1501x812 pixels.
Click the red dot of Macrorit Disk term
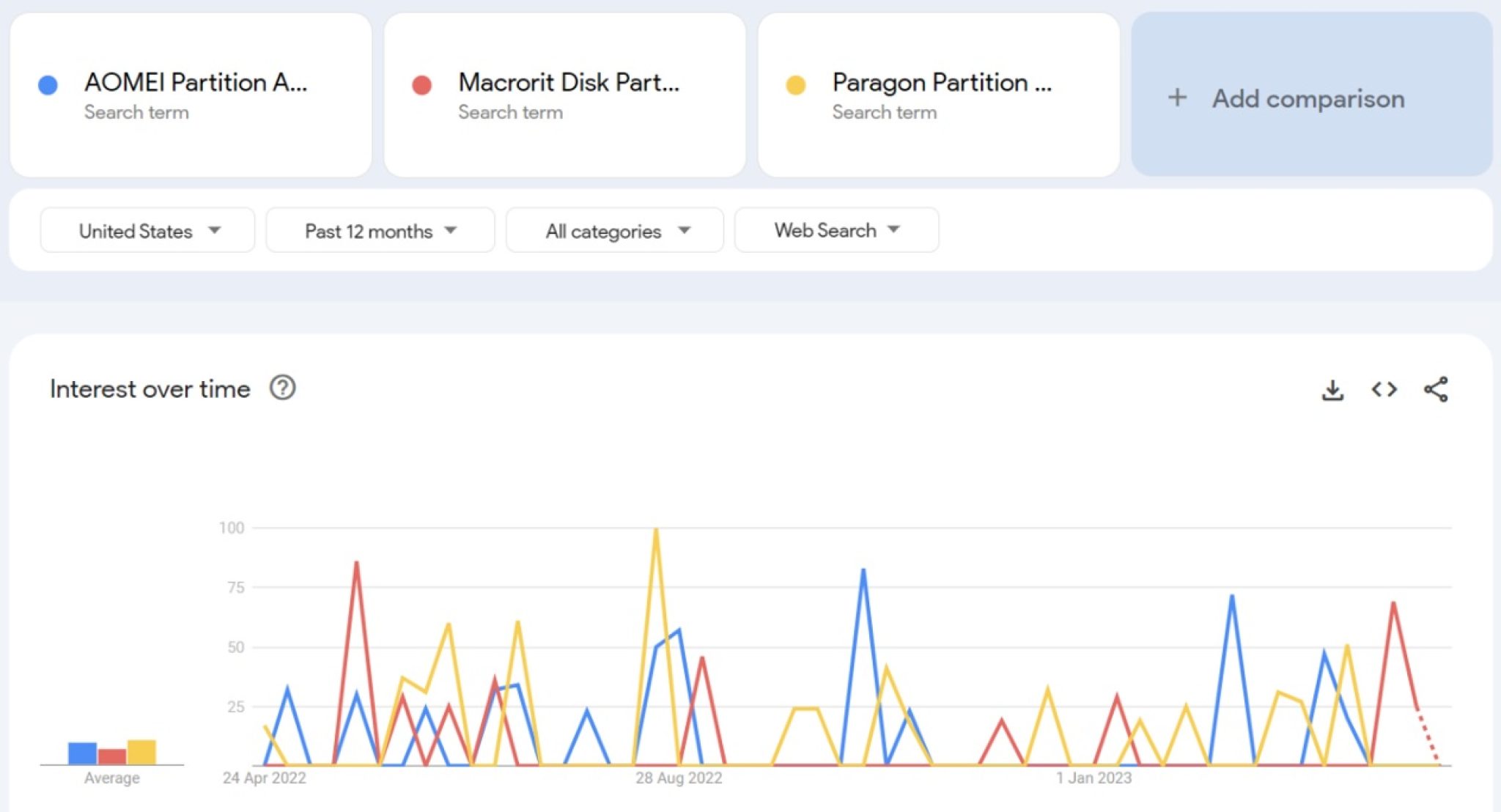(x=421, y=85)
